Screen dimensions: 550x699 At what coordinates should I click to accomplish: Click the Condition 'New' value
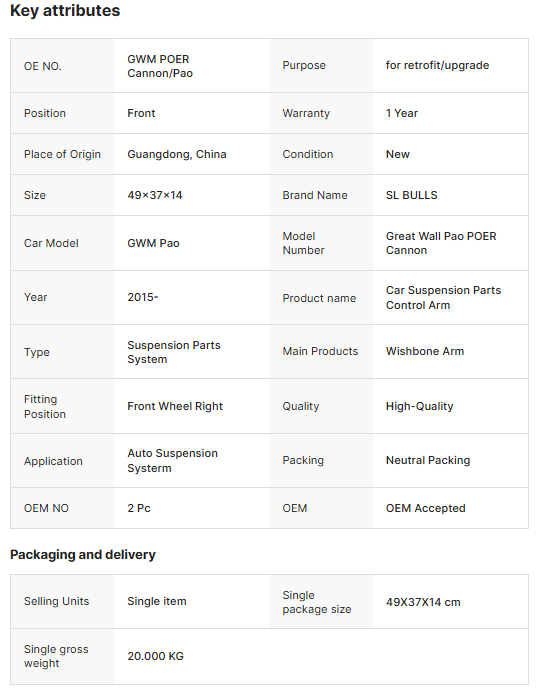[398, 154]
